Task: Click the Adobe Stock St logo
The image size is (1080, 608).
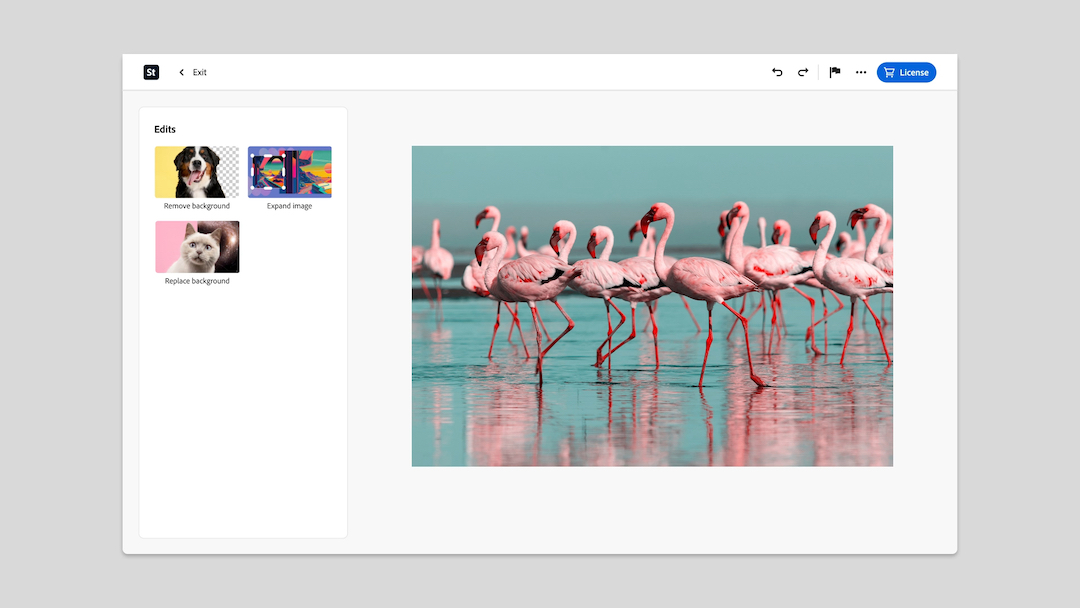Action: (151, 72)
